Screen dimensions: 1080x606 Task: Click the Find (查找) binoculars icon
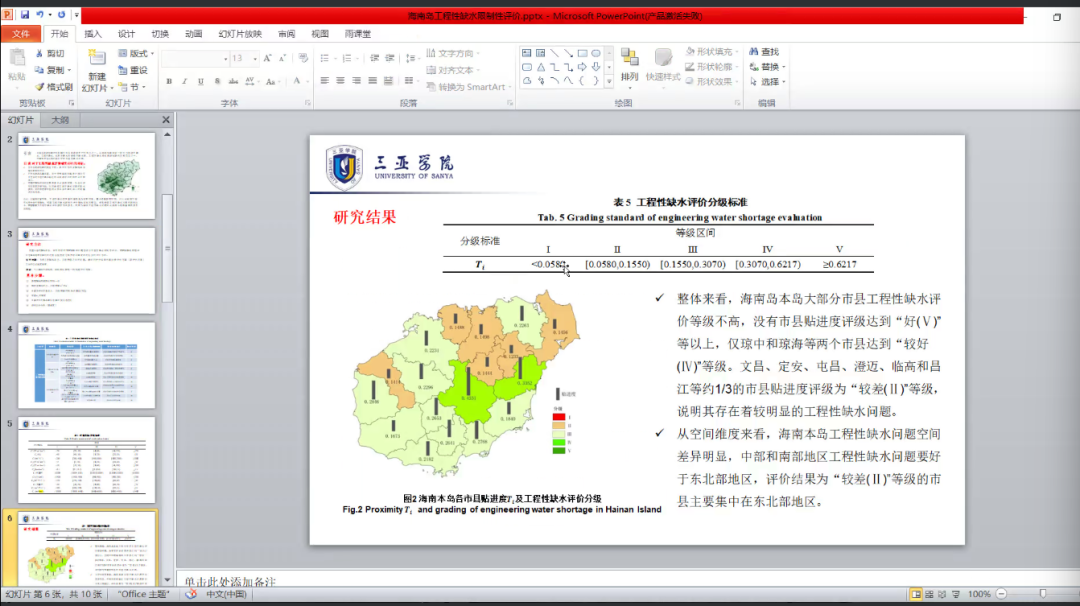pos(752,52)
